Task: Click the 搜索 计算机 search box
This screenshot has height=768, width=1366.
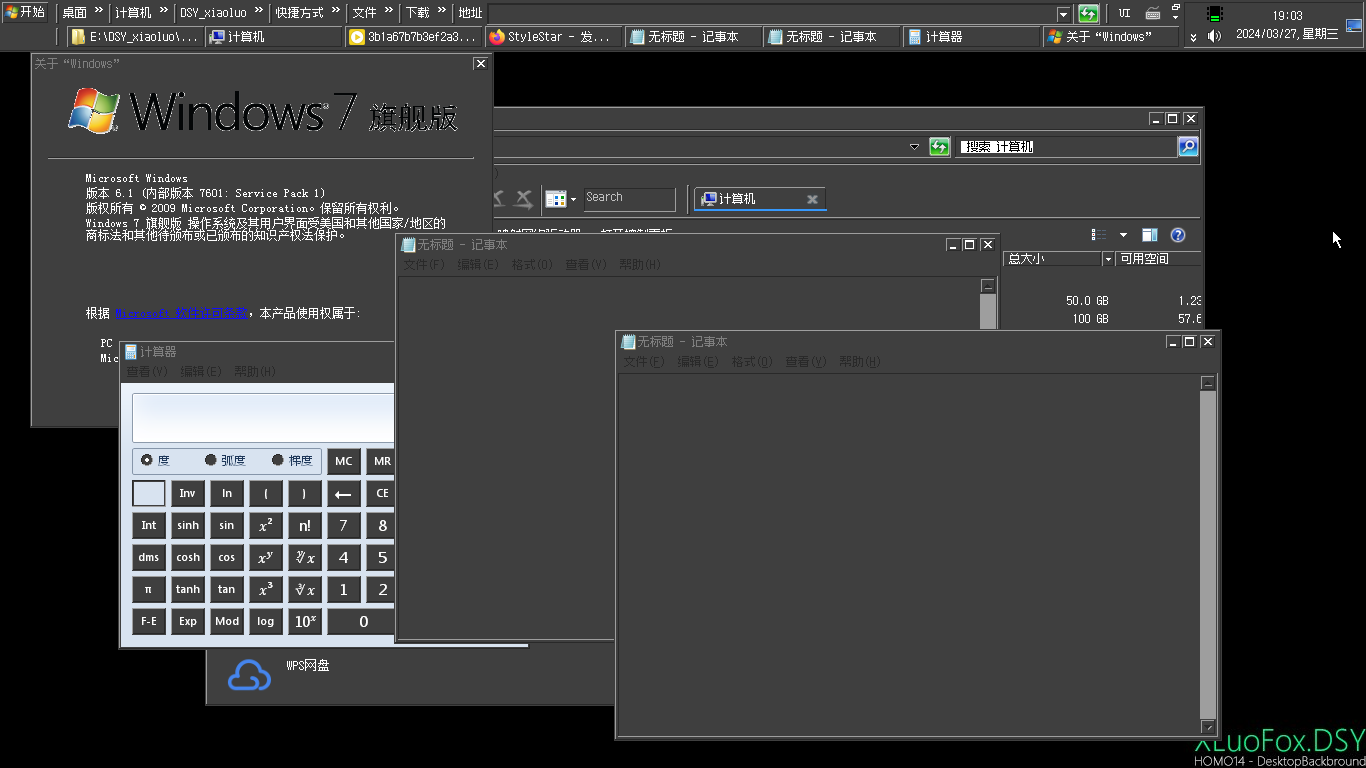Action: tap(1065, 147)
